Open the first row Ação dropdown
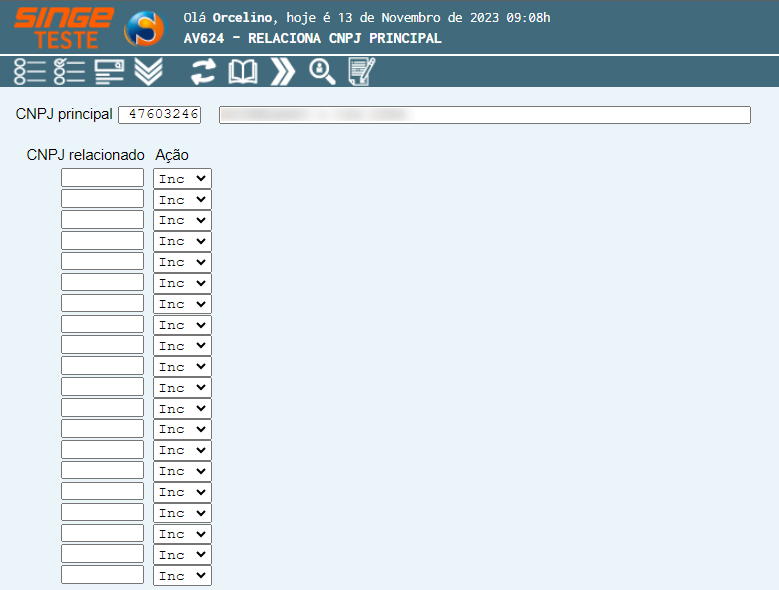 pyautogui.click(x=182, y=178)
